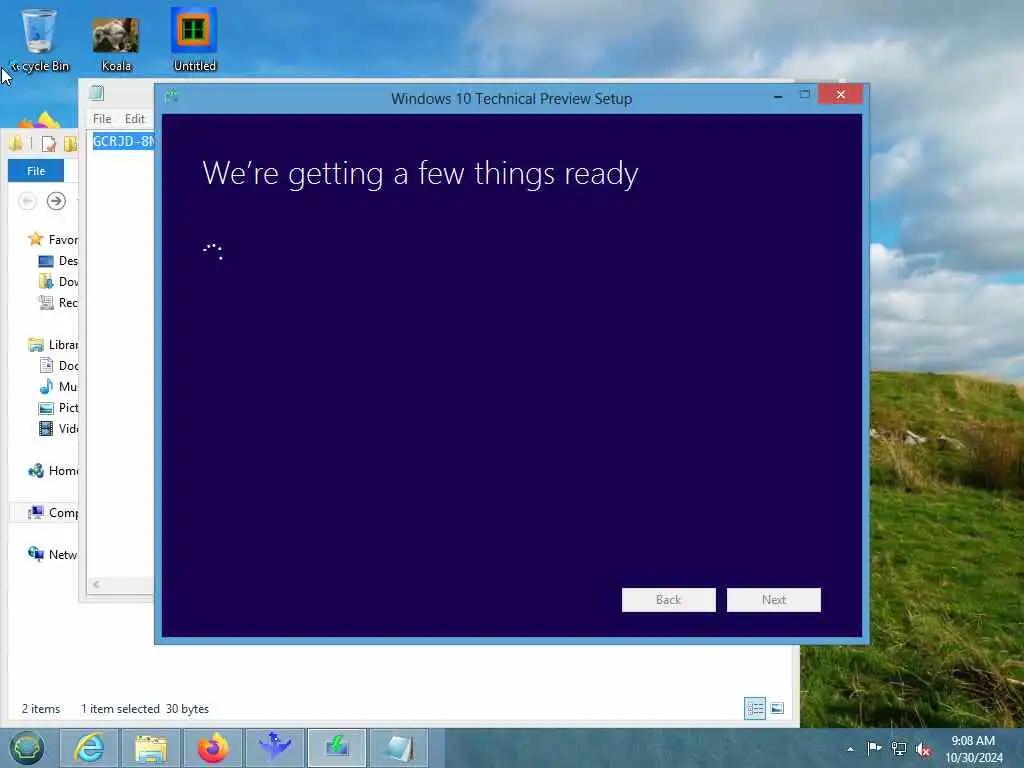
Task: Select Homegroup in navigation pane
Action: pos(52,470)
